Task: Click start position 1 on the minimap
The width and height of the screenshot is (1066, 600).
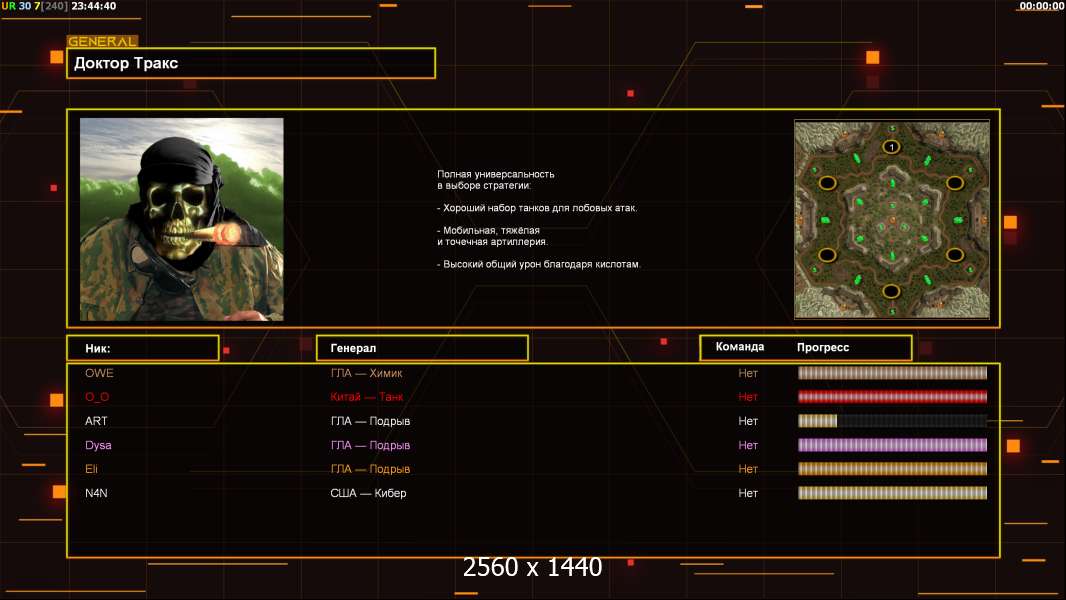Action: pos(891,147)
